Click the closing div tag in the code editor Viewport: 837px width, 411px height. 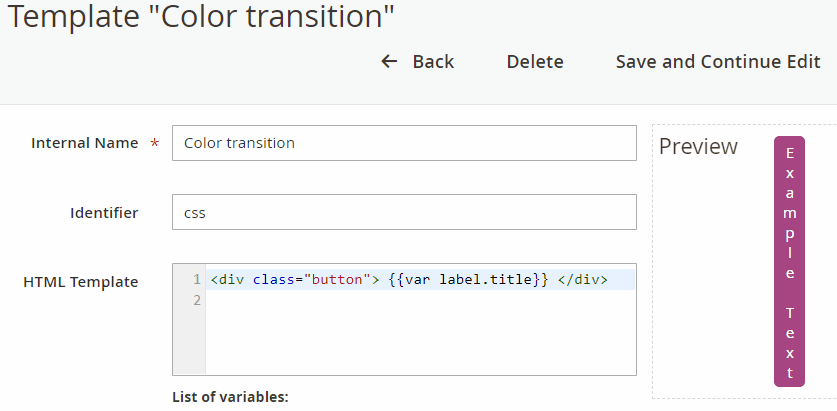[582, 279]
